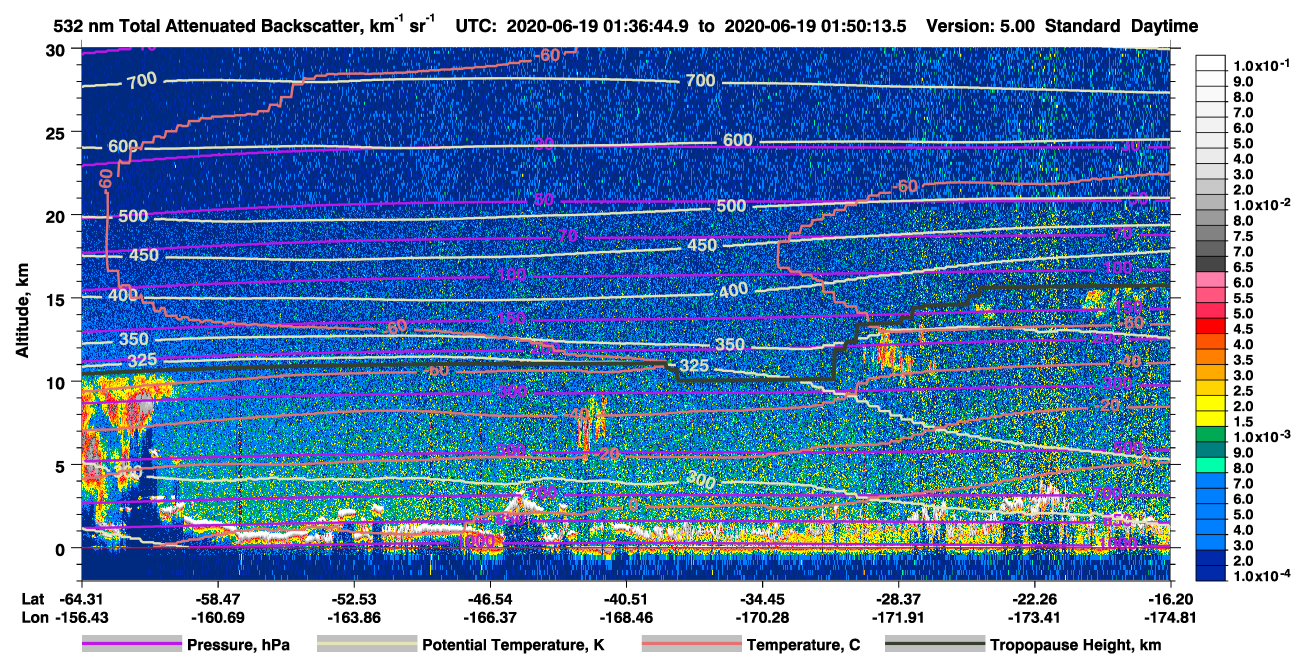
Task: Click the end time '2020-06-19 01:50:13.5'
Action: (816, 26)
